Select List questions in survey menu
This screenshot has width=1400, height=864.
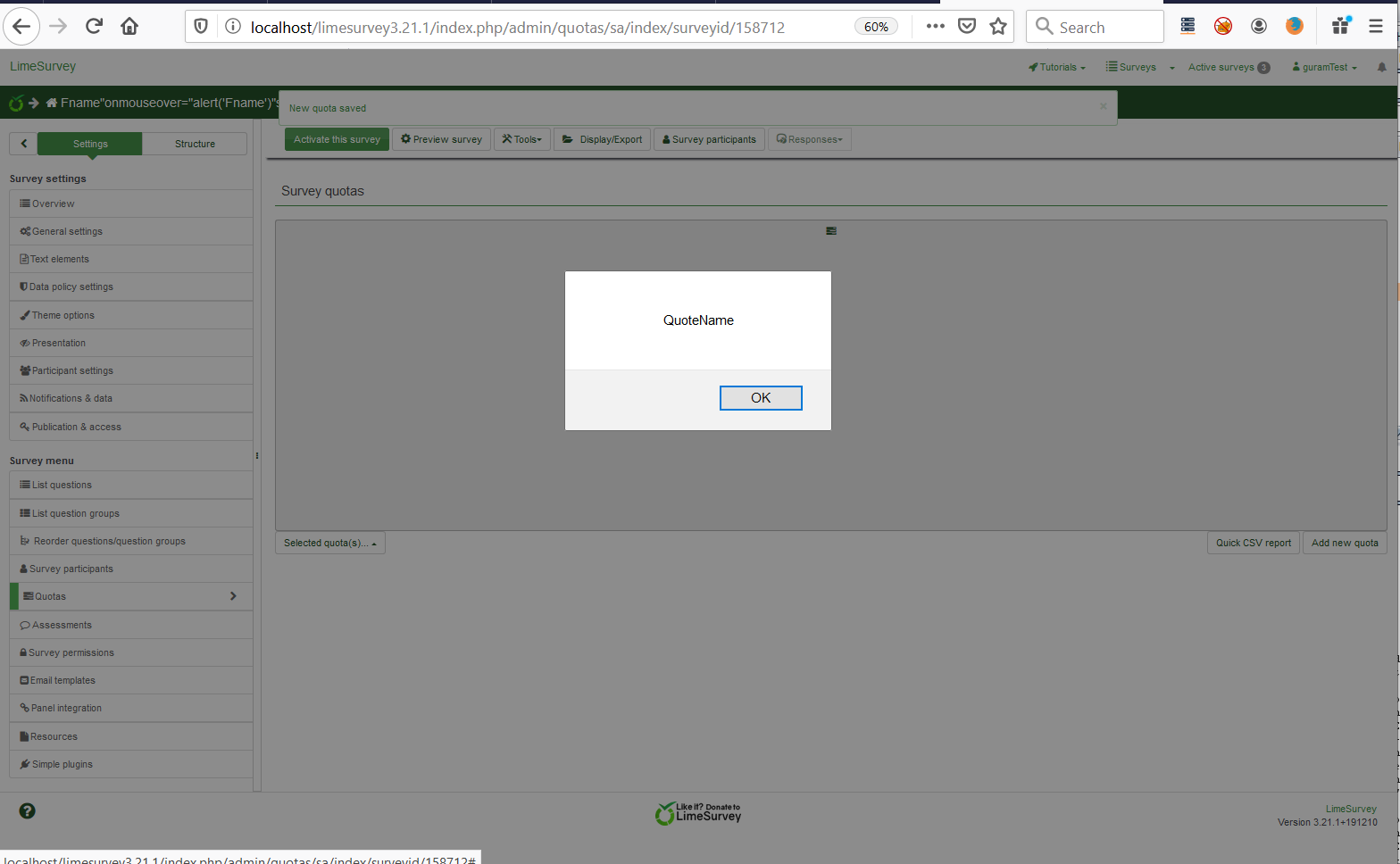click(131, 485)
